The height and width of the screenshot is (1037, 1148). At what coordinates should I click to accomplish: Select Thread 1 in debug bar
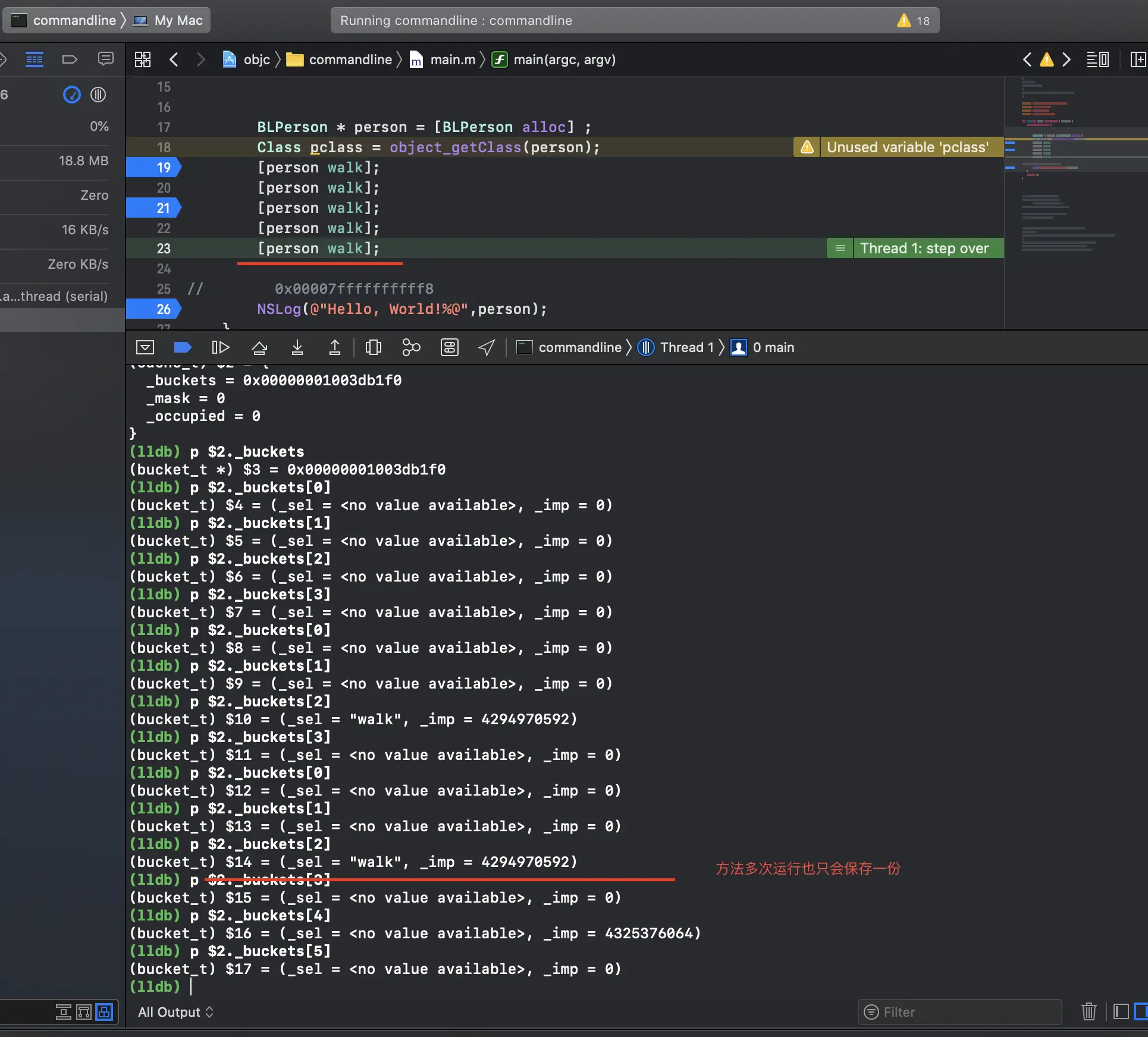(x=686, y=347)
